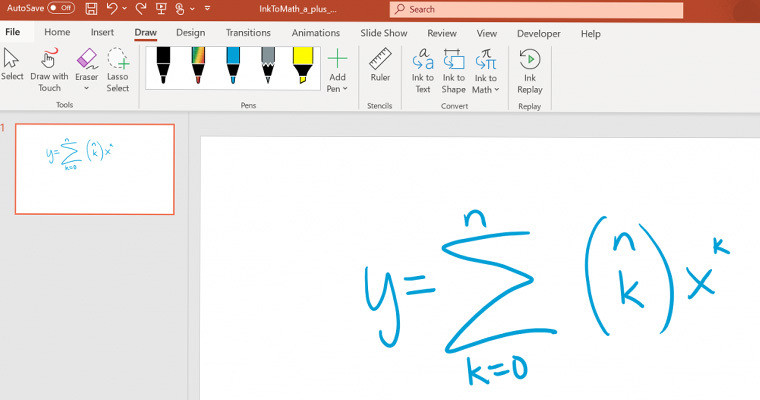Viewport: 760px width, 400px height.
Task: Open the Help tab
Action: pyautogui.click(x=591, y=33)
